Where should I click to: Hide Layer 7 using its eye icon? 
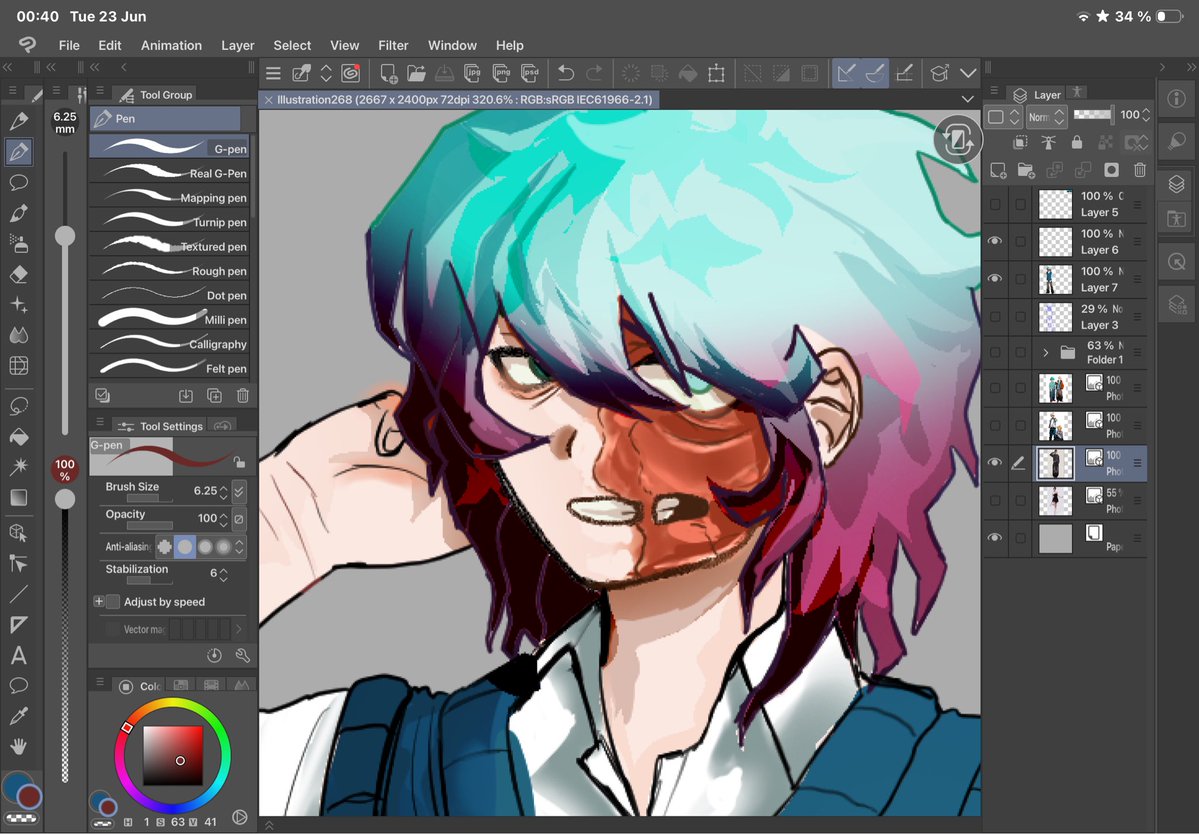pyautogui.click(x=995, y=278)
